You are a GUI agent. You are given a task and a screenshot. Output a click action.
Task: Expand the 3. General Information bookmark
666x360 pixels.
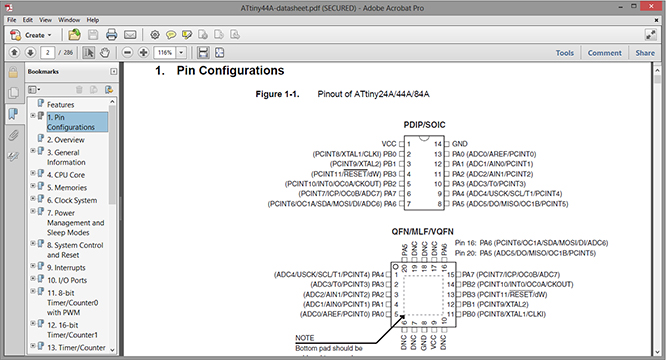33,151
